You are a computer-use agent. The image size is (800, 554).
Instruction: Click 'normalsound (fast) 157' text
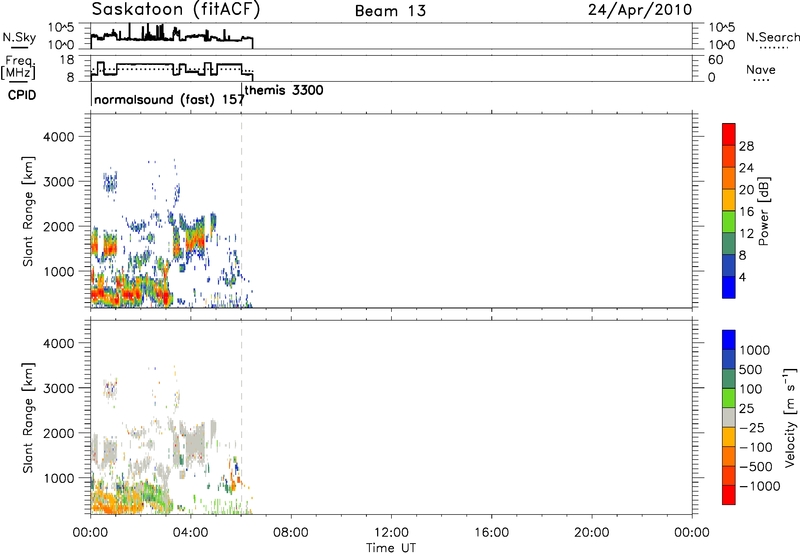(169, 99)
